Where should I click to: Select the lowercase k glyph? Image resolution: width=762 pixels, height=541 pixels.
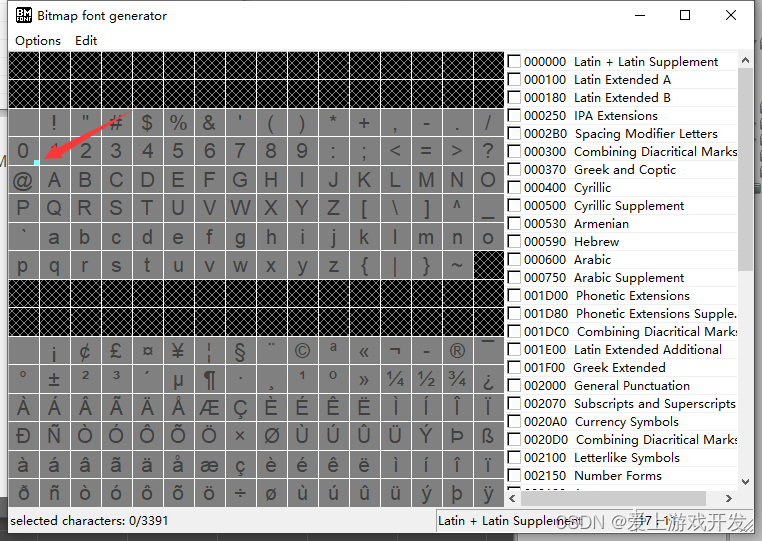click(x=364, y=237)
